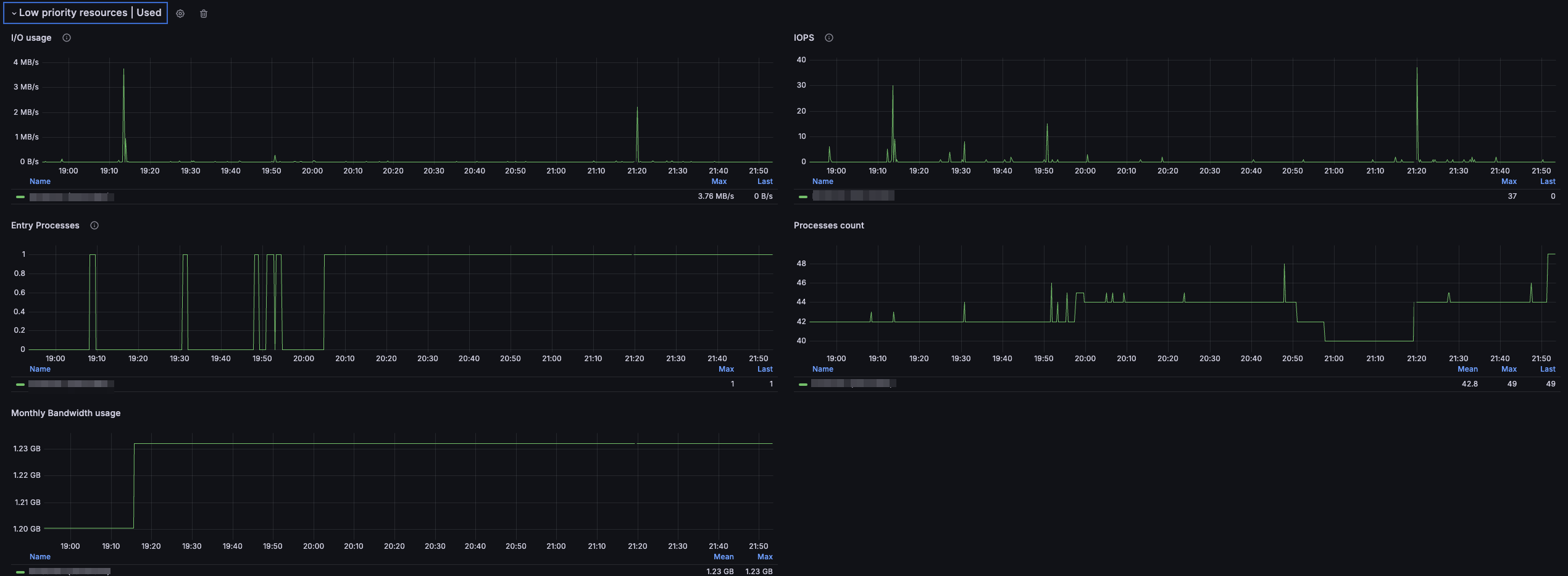Toggle the blurred series name in Processes count legend
Image resolution: width=1568 pixels, height=576 pixels.
coord(854,383)
